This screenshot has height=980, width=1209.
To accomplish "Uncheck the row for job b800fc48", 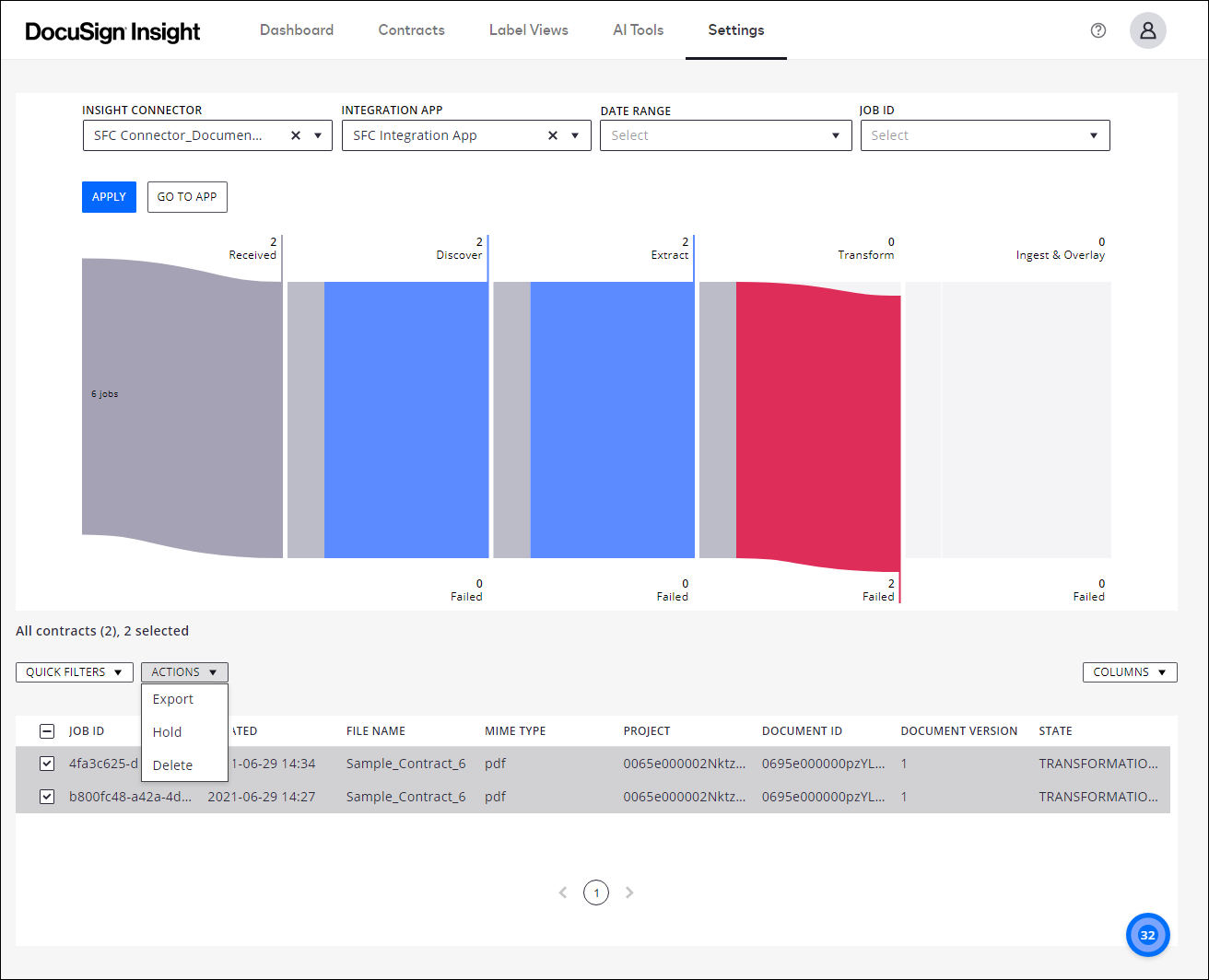I will [47, 797].
